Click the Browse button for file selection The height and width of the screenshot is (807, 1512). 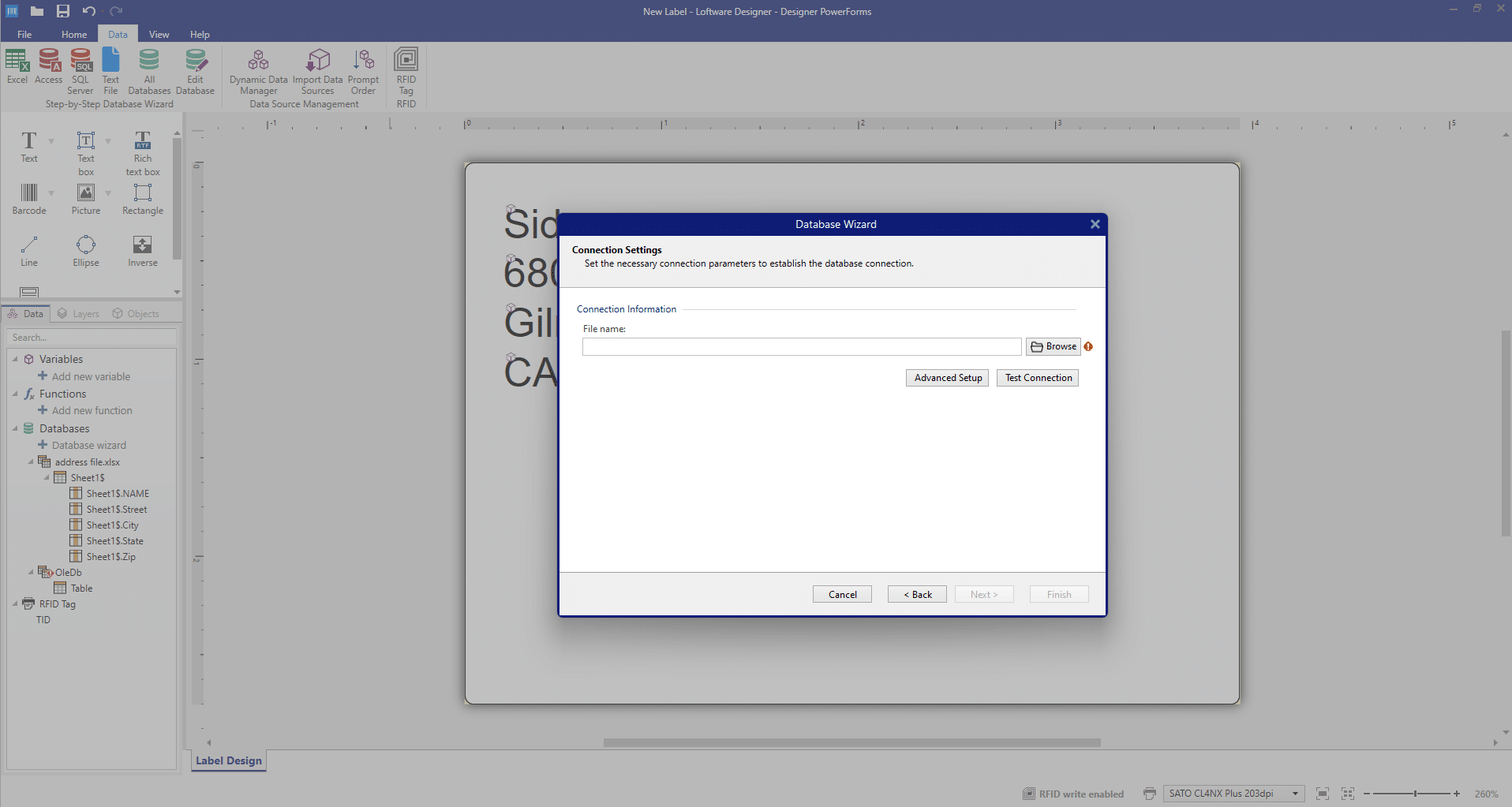tap(1054, 346)
